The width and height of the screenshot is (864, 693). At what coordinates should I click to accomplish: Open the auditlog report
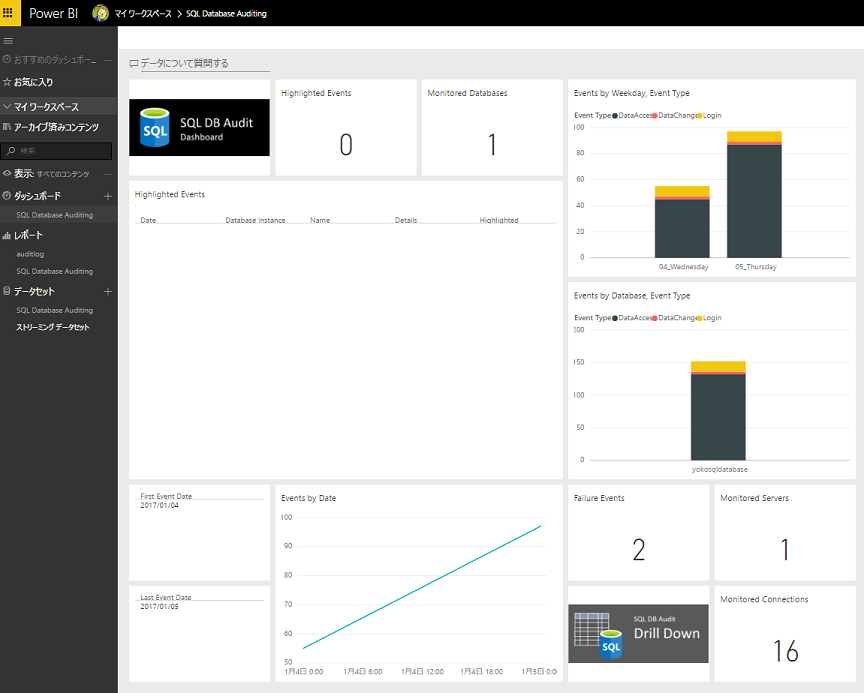(30, 254)
